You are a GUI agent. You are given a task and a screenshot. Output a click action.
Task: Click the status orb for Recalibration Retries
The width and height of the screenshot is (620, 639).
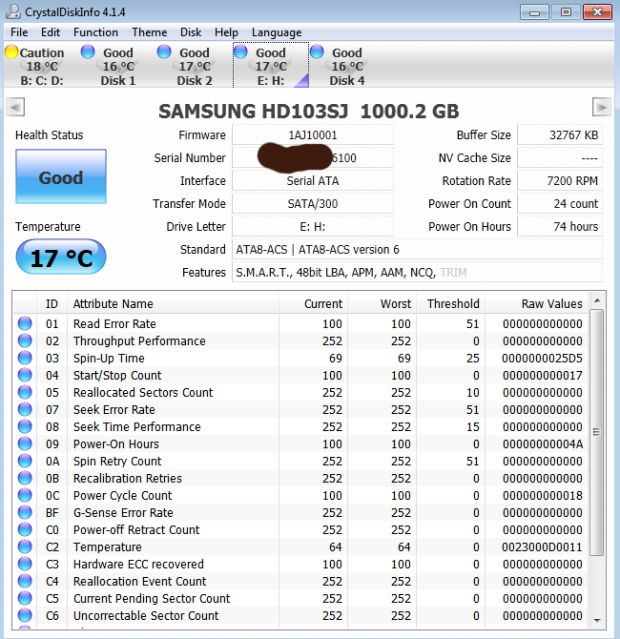[25, 478]
